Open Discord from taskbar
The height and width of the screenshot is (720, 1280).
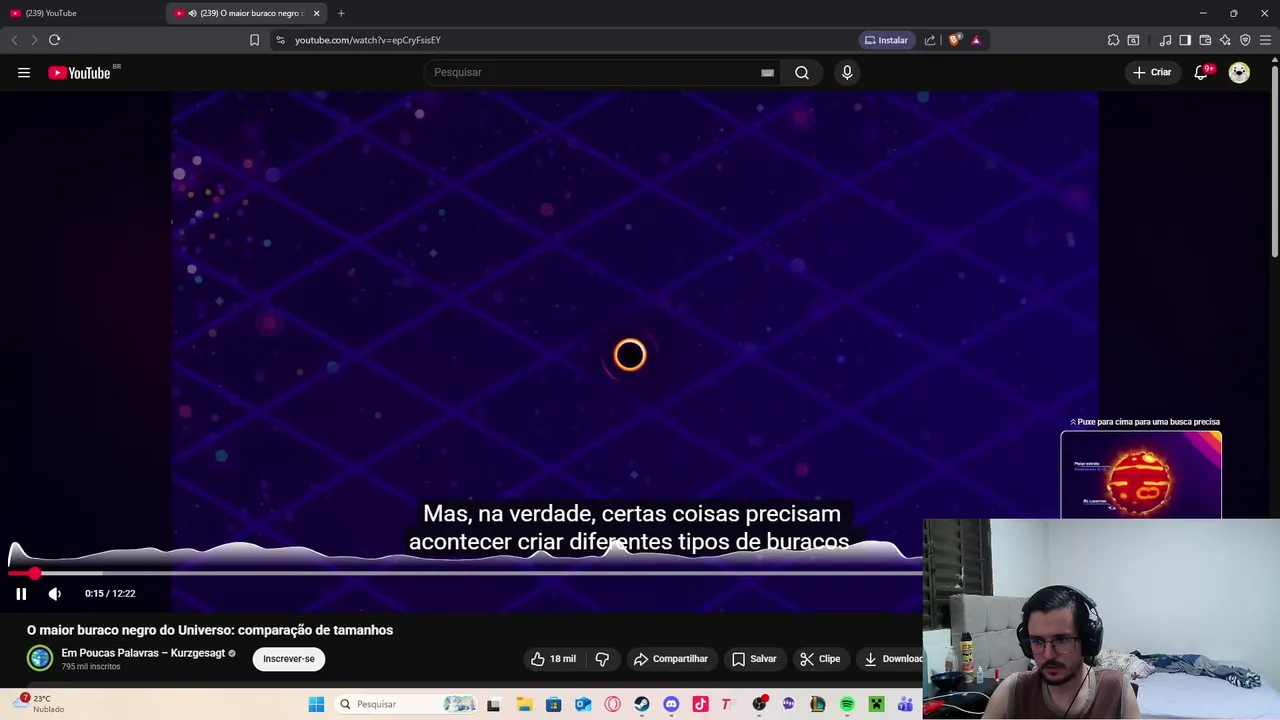(671, 704)
